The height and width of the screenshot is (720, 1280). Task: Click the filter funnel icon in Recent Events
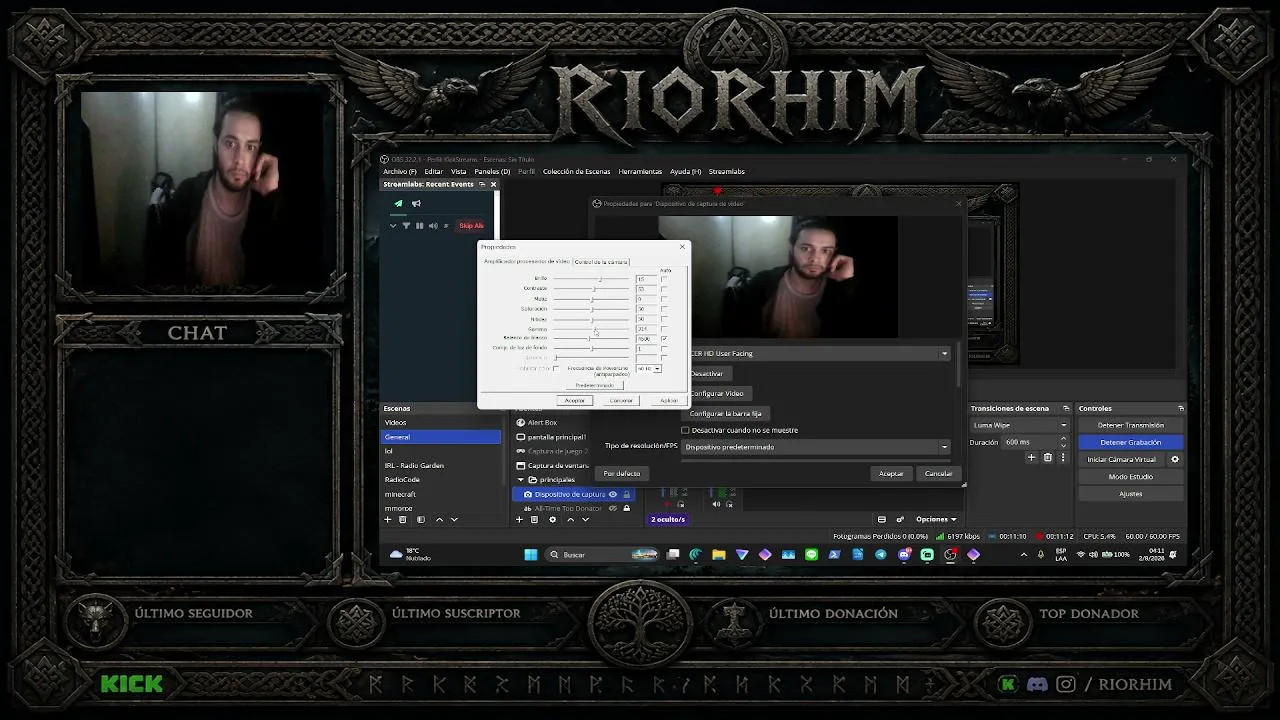click(405, 226)
